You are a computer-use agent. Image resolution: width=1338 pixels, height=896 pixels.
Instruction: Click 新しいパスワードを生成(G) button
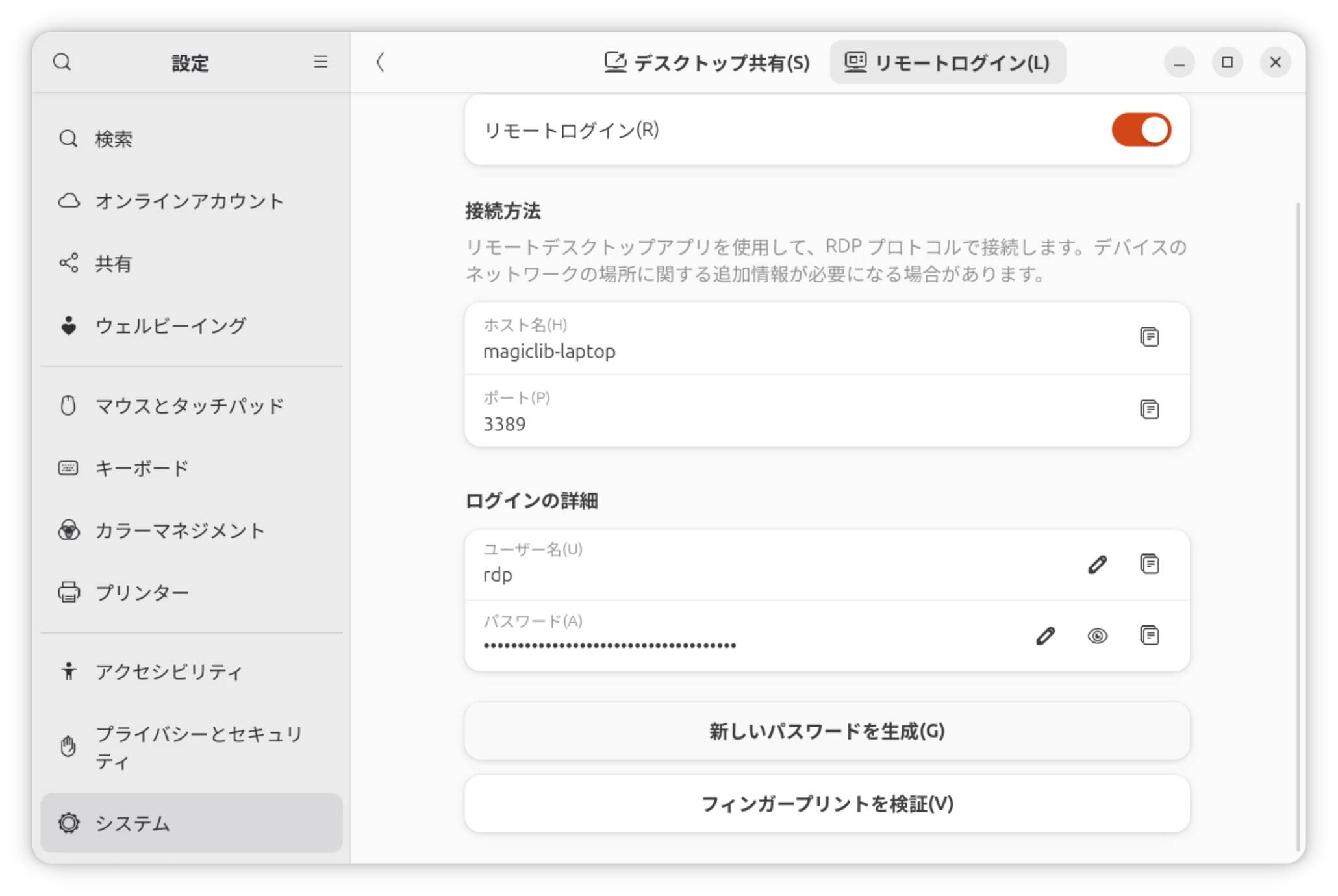click(x=827, y=731)
